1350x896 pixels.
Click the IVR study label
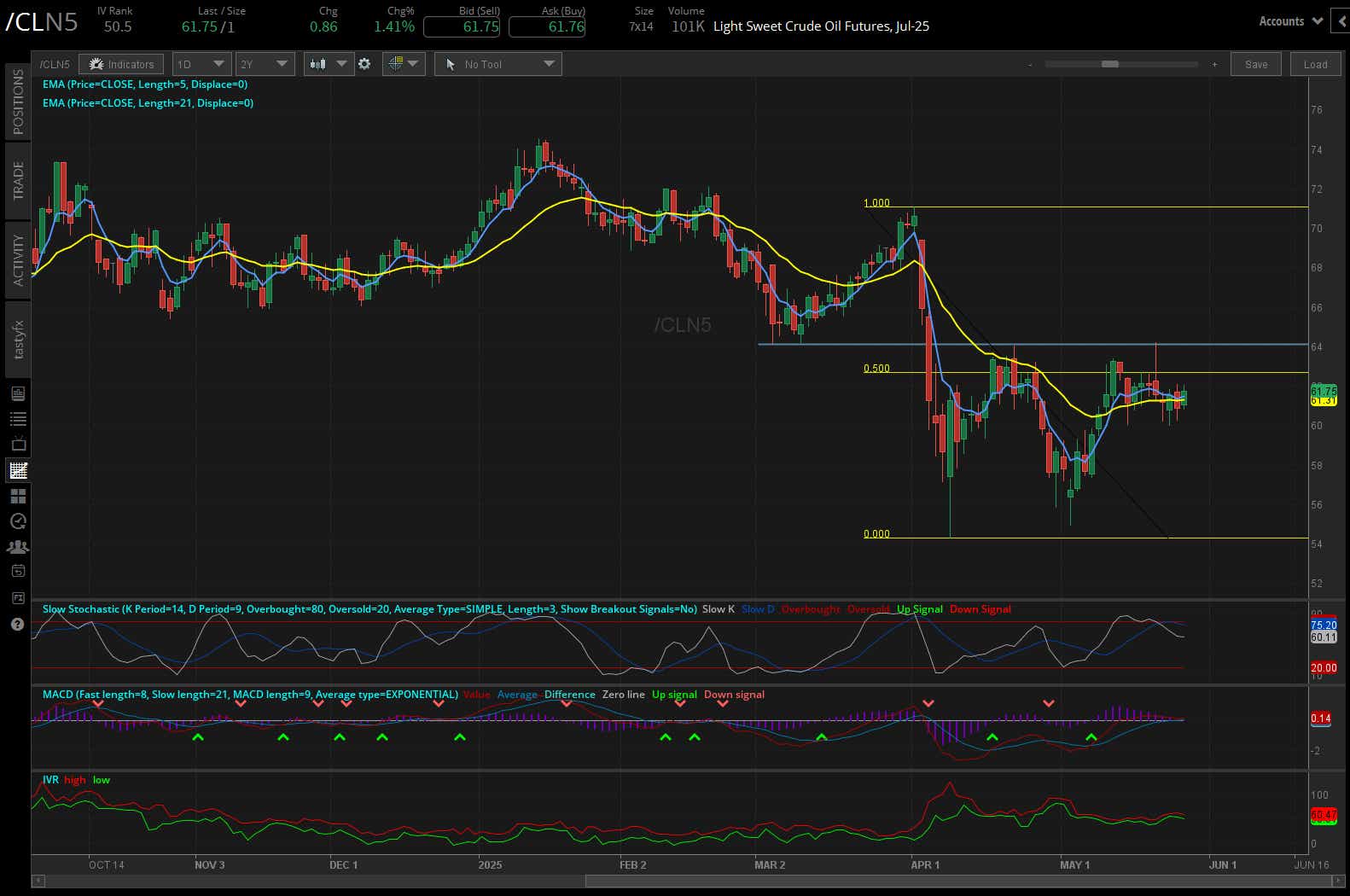coord(50,780)
